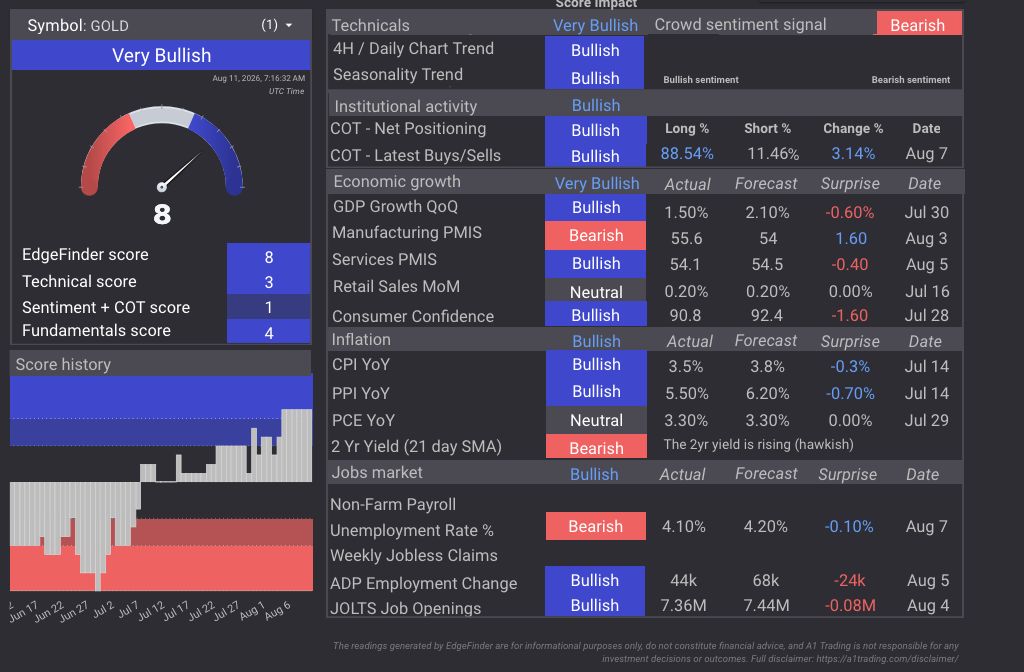Click the tallest recent score history bar
This screenshot has height=672, width=1024.
pyautogui.click(x=296, y=445)
